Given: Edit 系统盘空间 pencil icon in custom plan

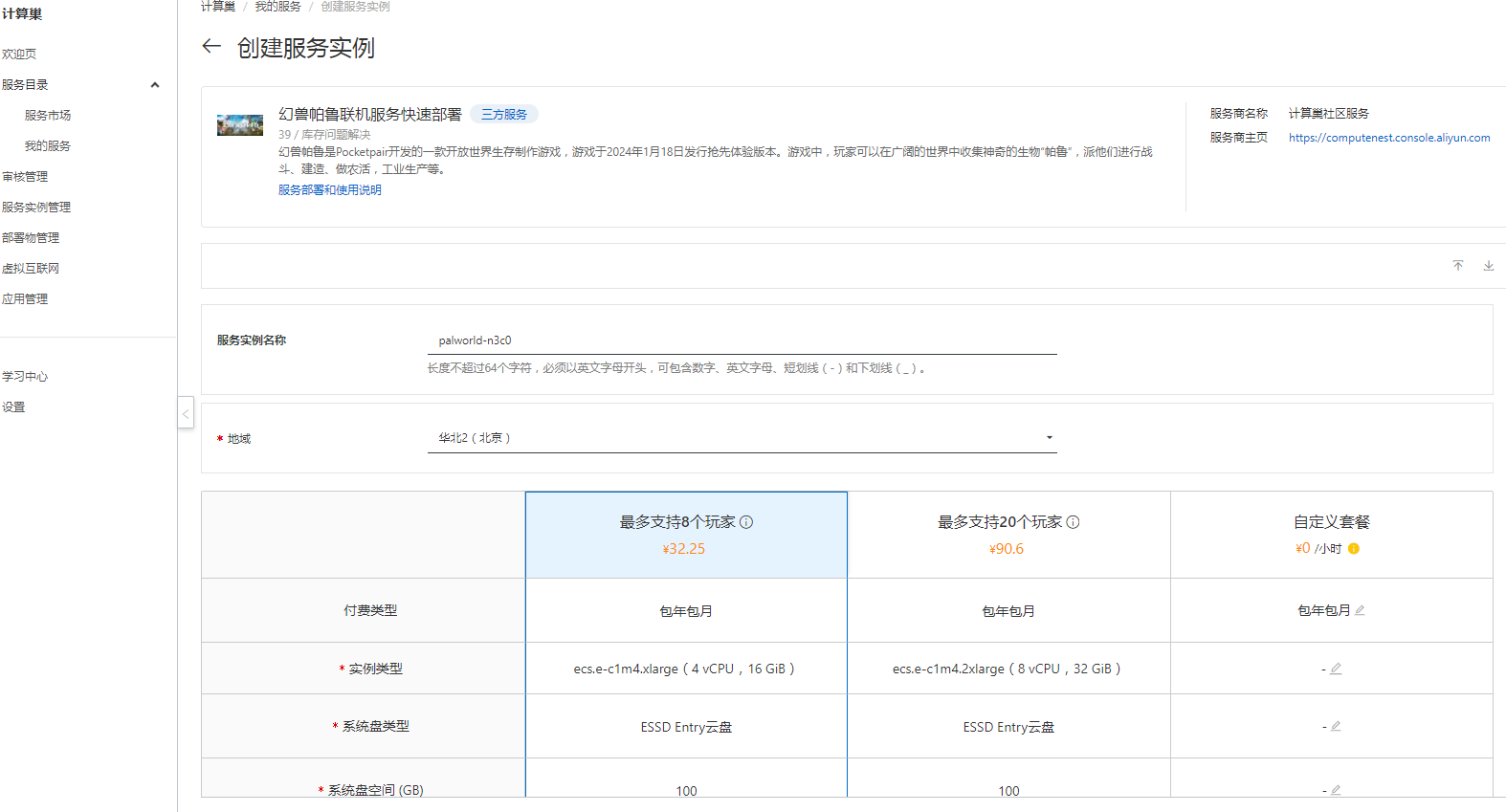Looking at the screenshot, I should tap(1336, 790).
